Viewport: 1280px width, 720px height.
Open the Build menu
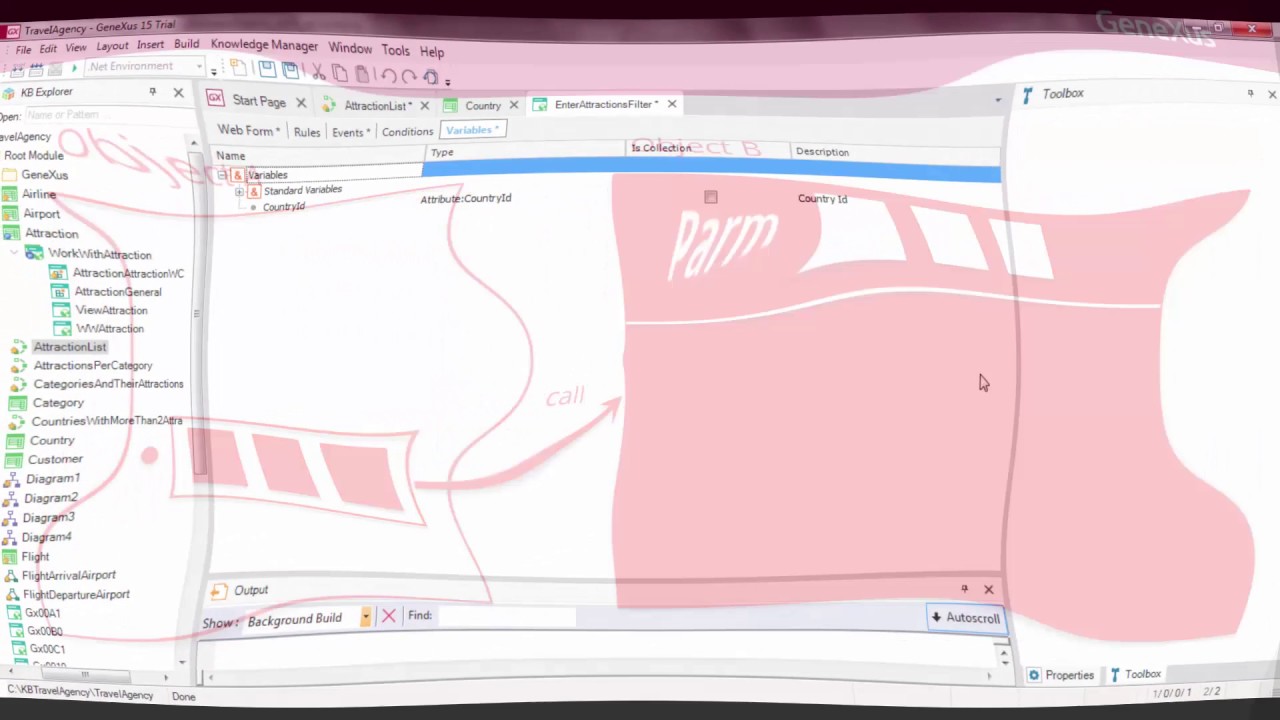click(186, 44)
